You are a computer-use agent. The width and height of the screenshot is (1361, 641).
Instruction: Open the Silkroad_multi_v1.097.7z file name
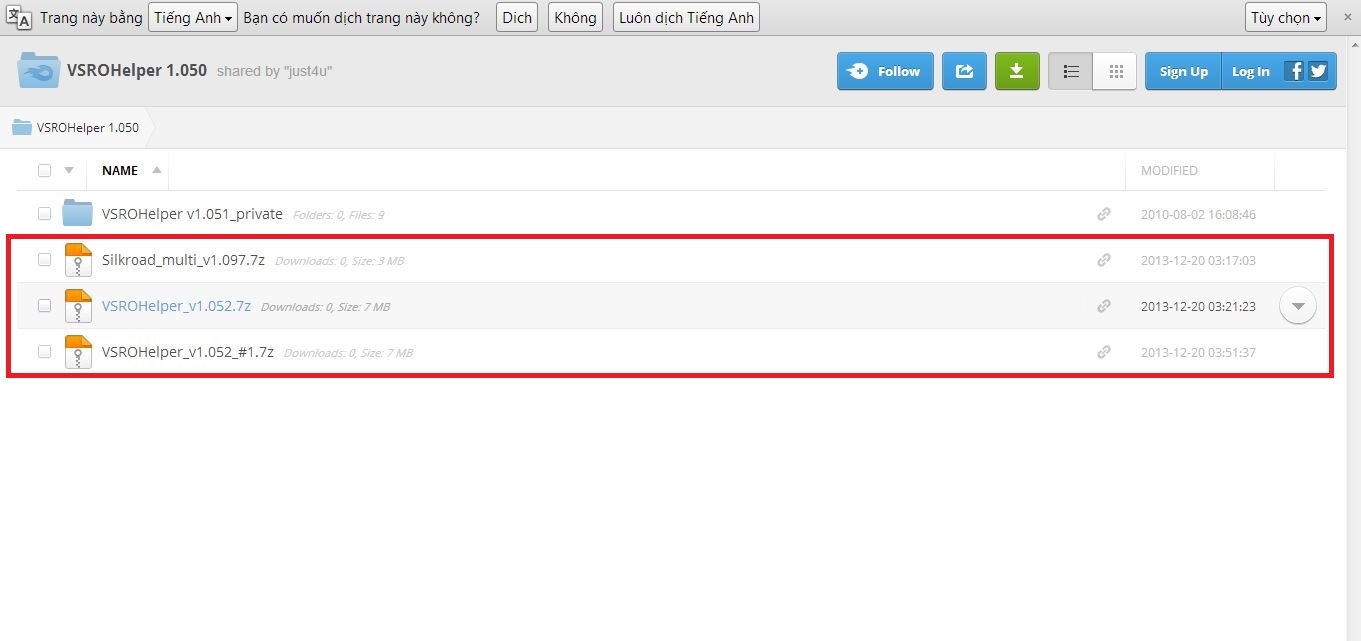tap(183, 260)
